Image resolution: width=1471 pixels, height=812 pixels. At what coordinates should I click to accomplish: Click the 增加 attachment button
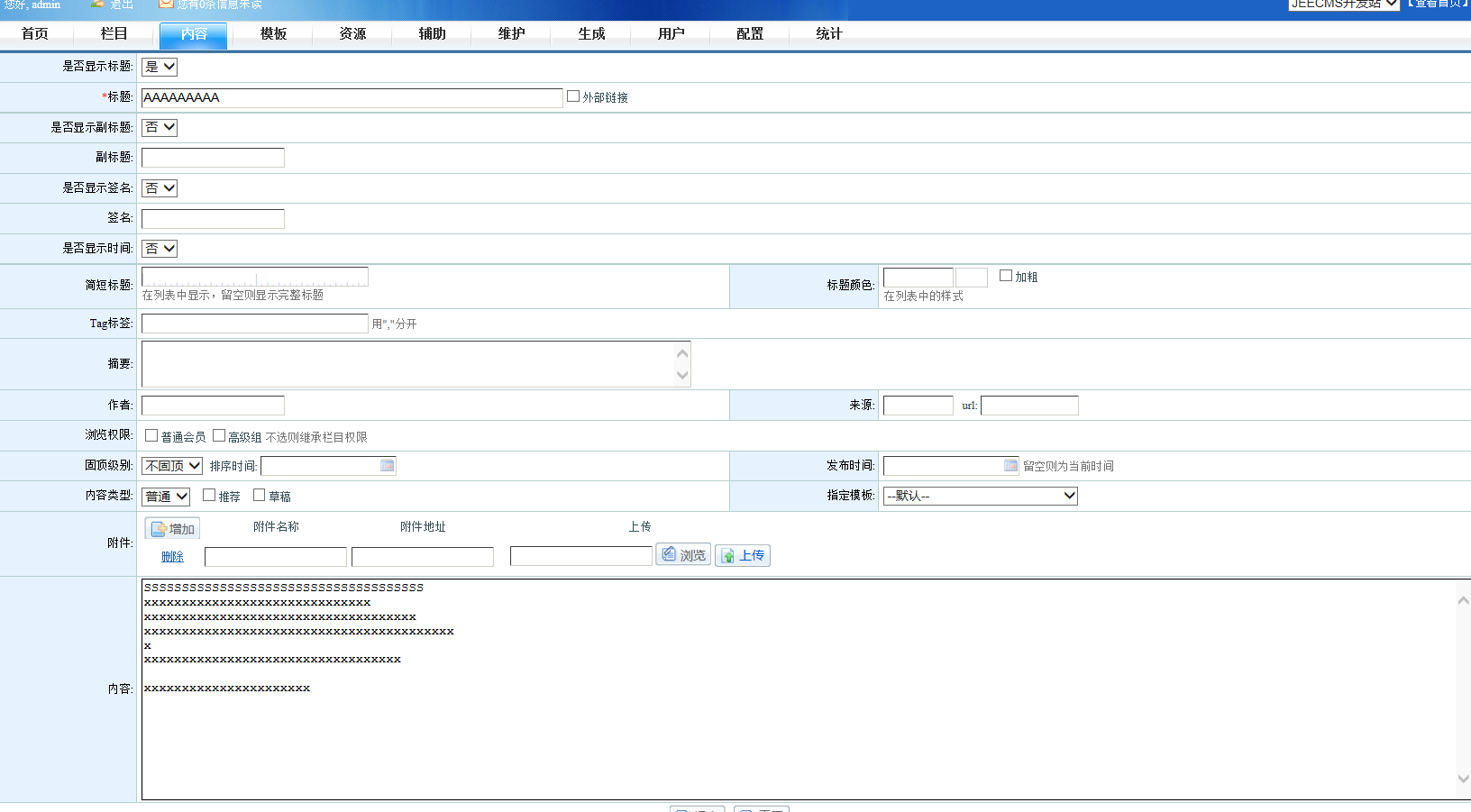click(172, 529)
